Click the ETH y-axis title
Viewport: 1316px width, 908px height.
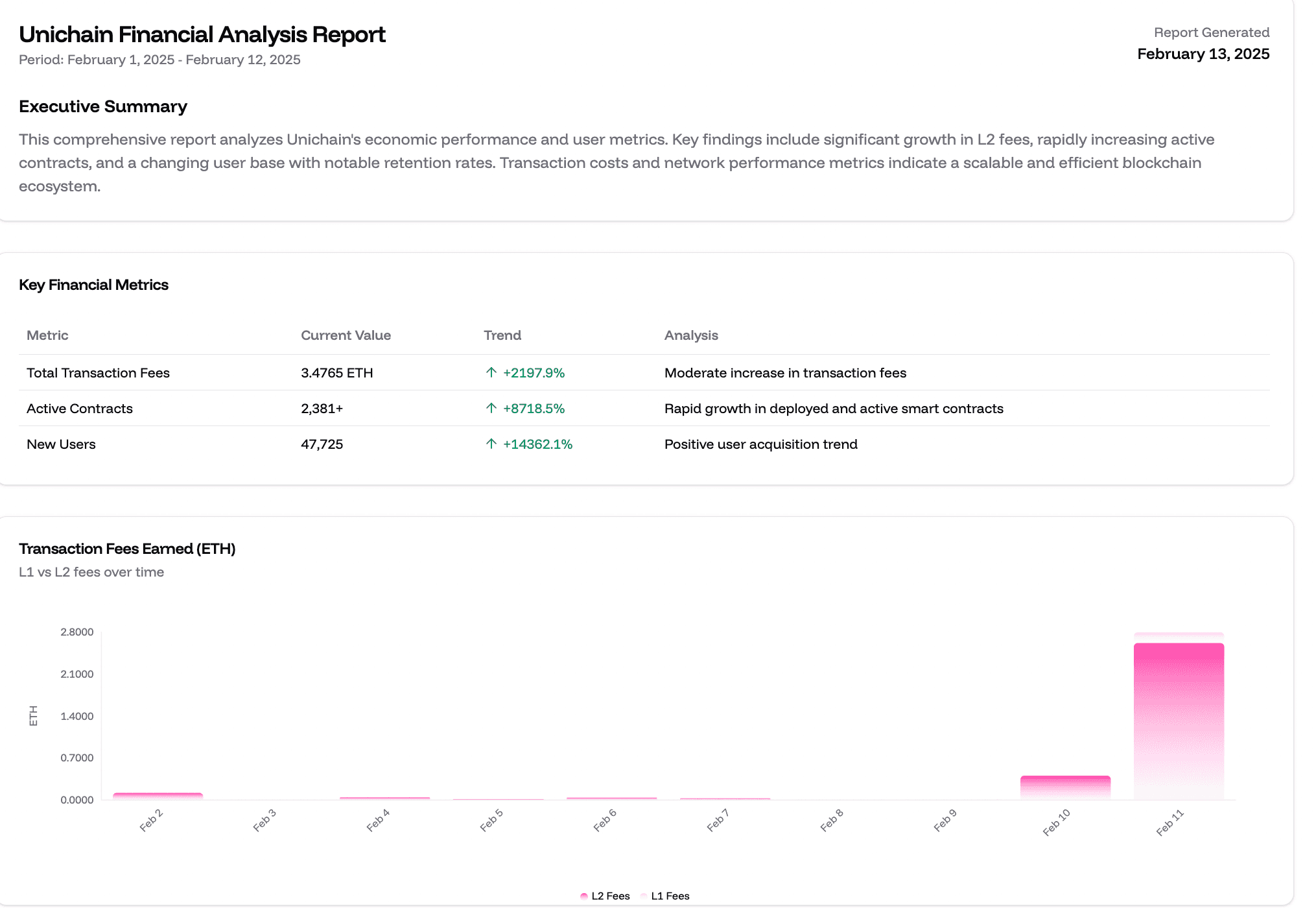[34, 715]
